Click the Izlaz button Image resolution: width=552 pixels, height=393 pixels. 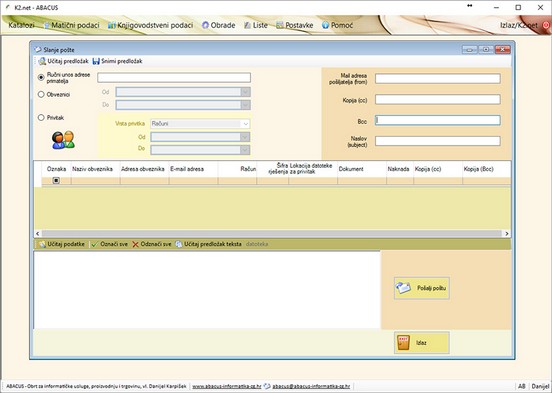tap(422, 342)
